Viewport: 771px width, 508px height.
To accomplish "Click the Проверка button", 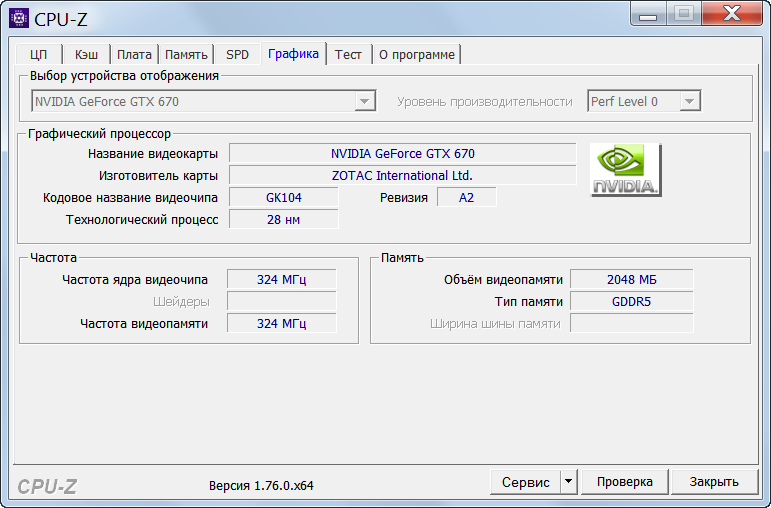I will tap(624, 481).
